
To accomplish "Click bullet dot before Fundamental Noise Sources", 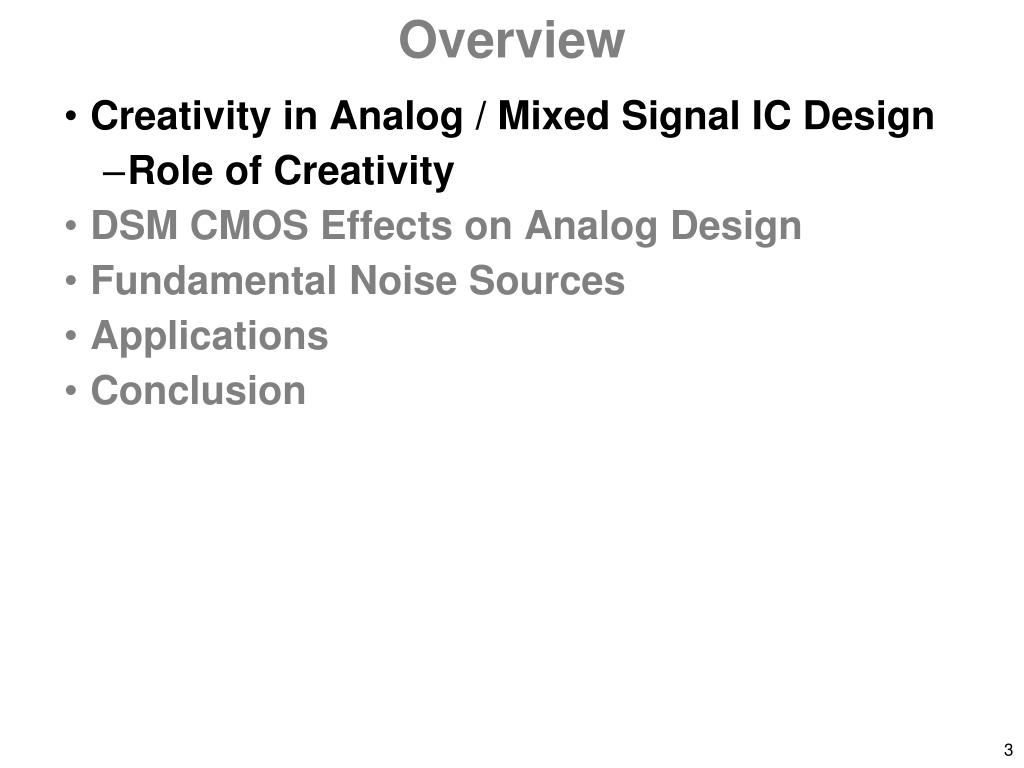I will coord(71,283).
